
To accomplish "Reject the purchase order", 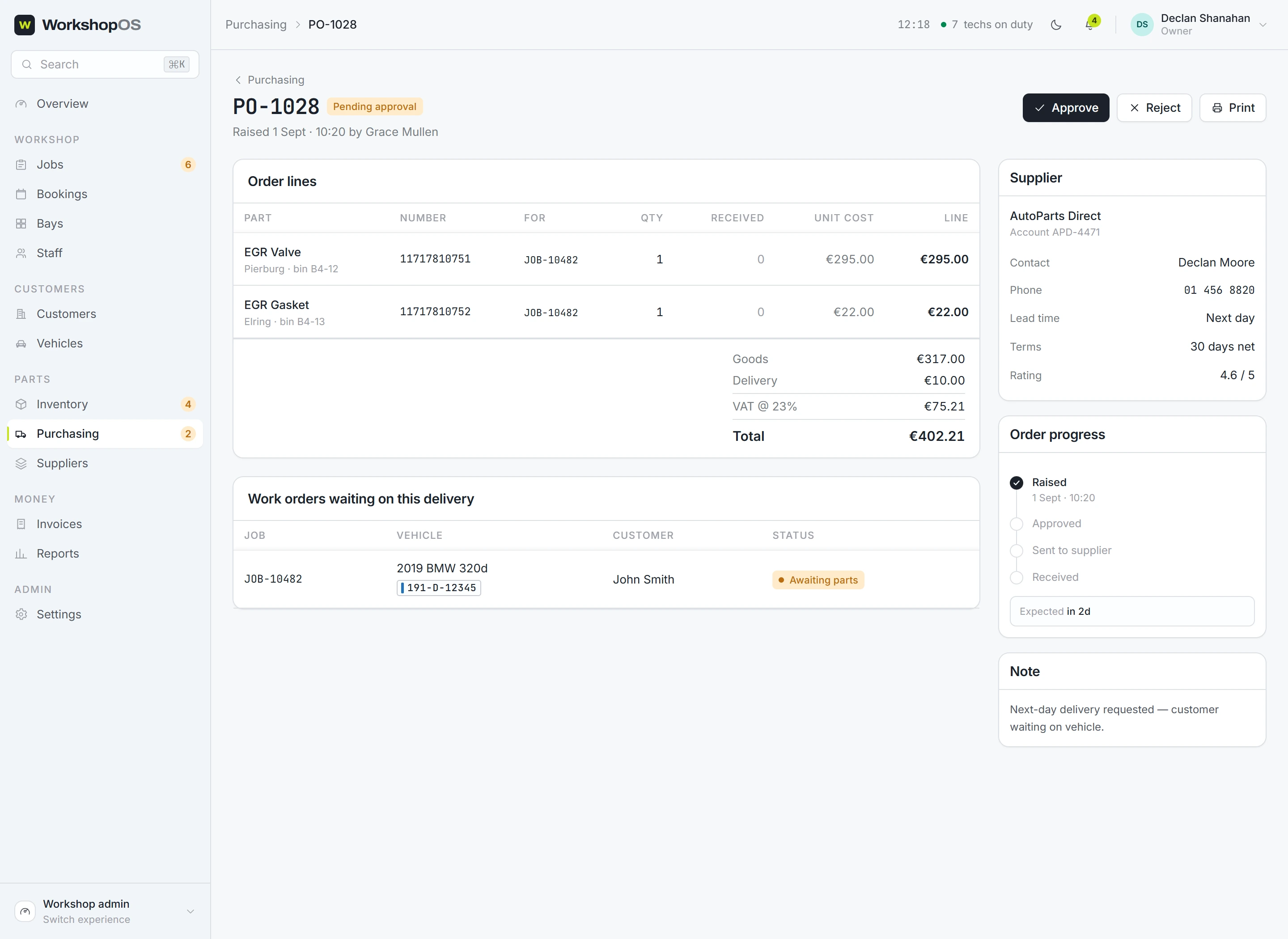I will (1154, 108).
